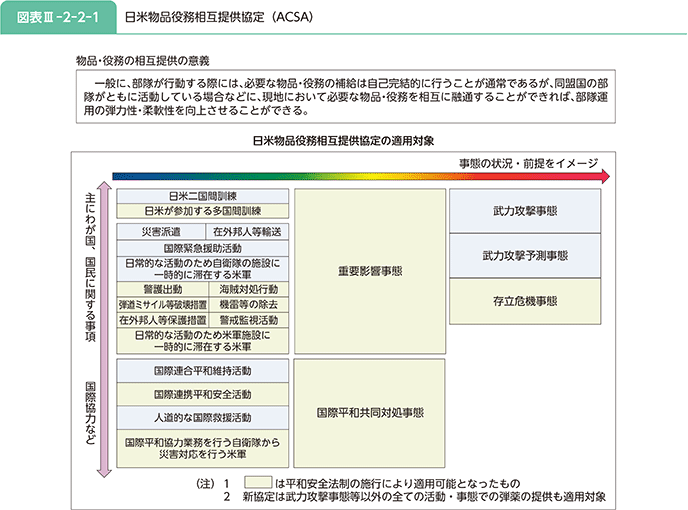Click the 日常的な活動のため自衛隊の施設に cell

pos(203,269)
